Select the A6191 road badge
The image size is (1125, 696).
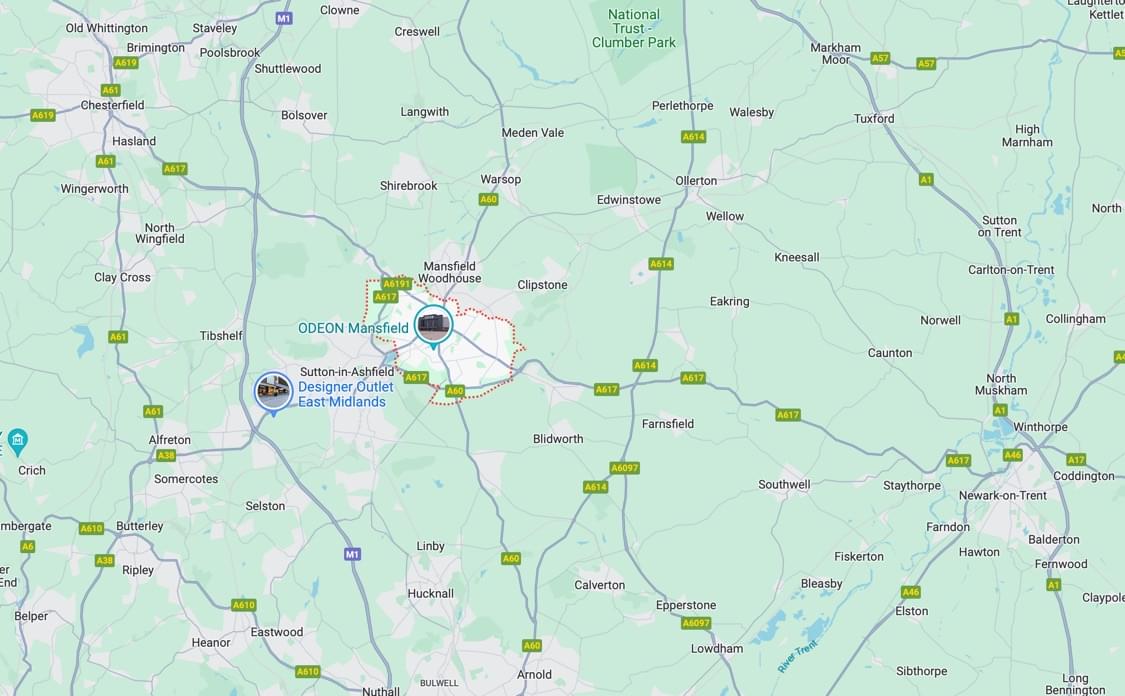tap(396, 283)
